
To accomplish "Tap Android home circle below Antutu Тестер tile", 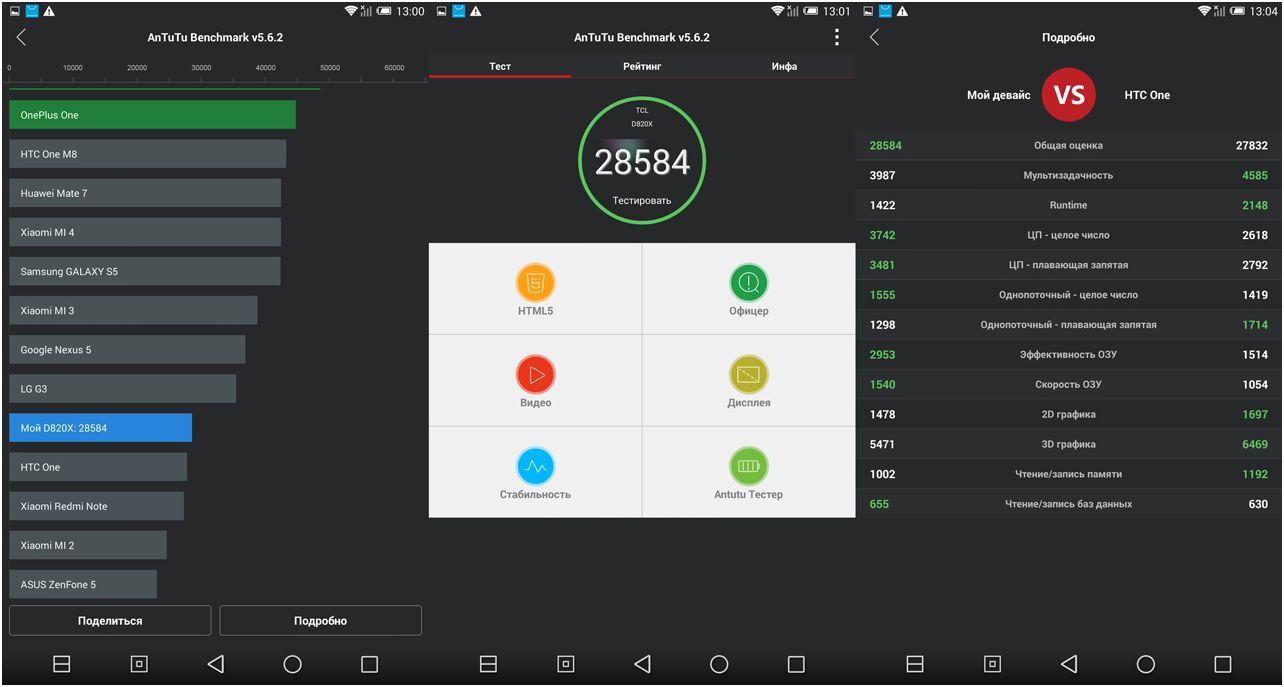I will 719,664.
